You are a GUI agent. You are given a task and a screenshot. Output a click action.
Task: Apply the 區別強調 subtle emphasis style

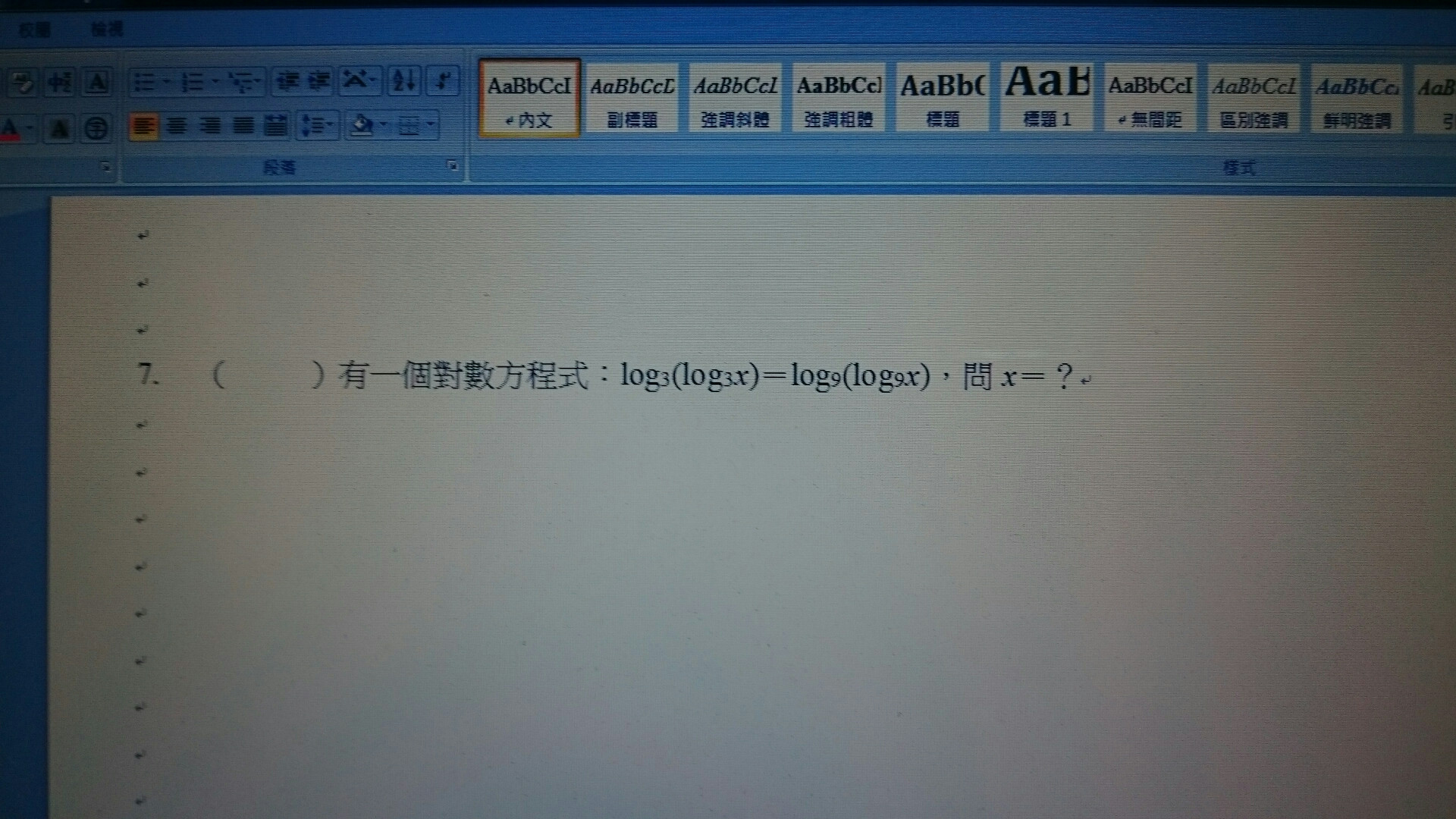click(1254, 99)
